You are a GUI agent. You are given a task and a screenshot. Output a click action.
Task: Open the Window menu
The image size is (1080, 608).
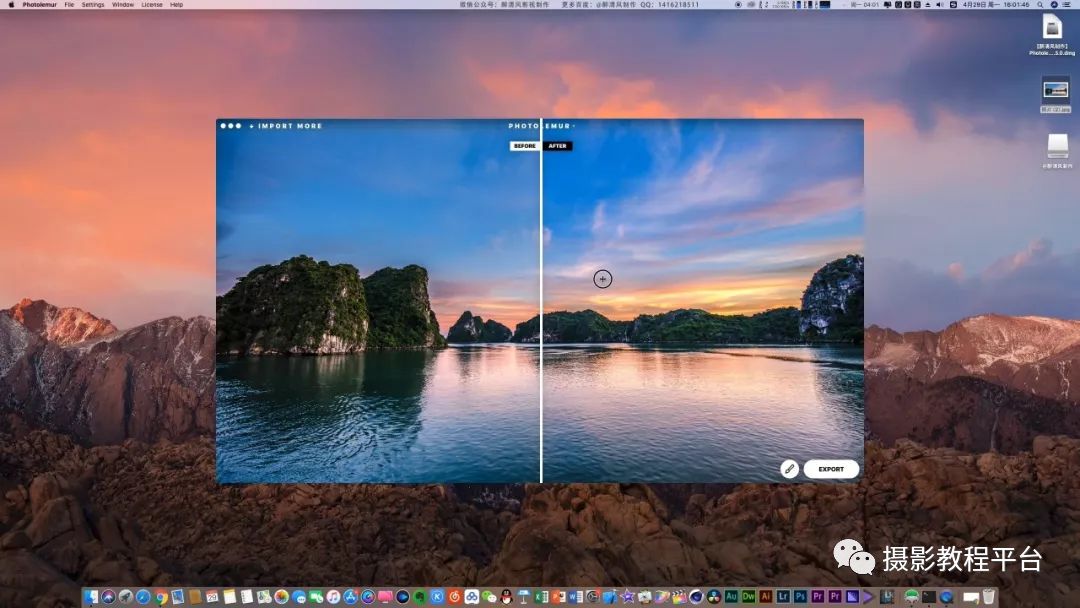[x=123, y=5]
